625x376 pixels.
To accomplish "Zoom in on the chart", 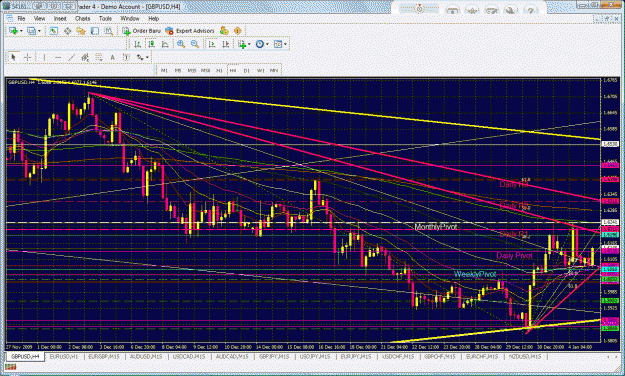I will click(181, 44).
